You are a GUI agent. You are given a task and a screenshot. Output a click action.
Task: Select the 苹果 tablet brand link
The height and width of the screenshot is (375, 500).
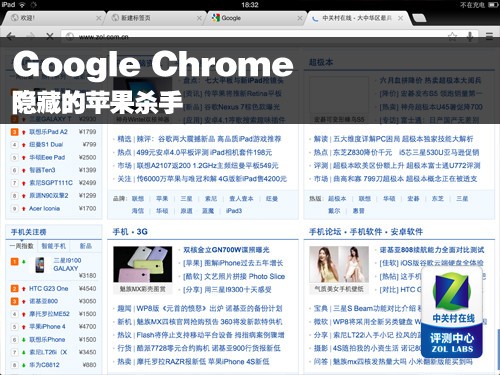tap(162, 199)
